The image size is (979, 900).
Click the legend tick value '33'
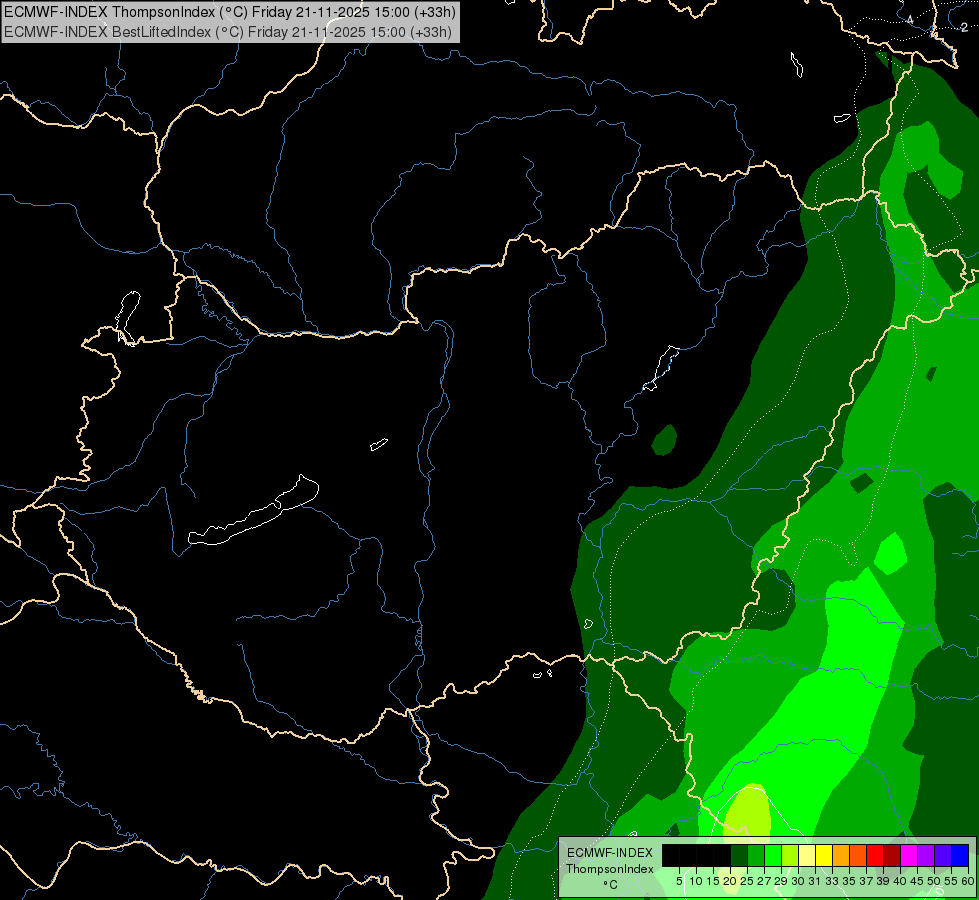click(832, 881)
